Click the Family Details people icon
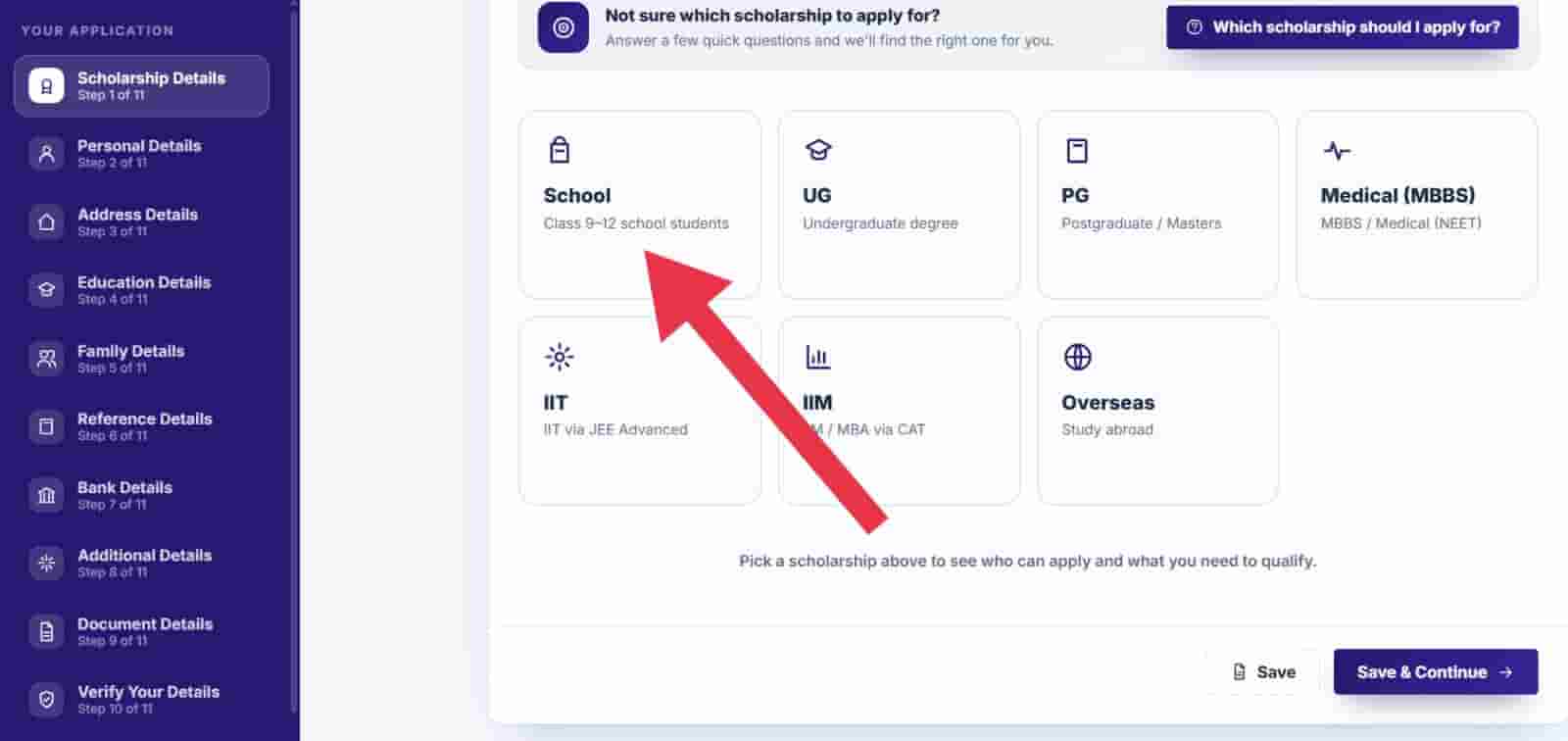The width and height of the screenshot is (1568, 741). pyautogui.click(x=46, y=359)
